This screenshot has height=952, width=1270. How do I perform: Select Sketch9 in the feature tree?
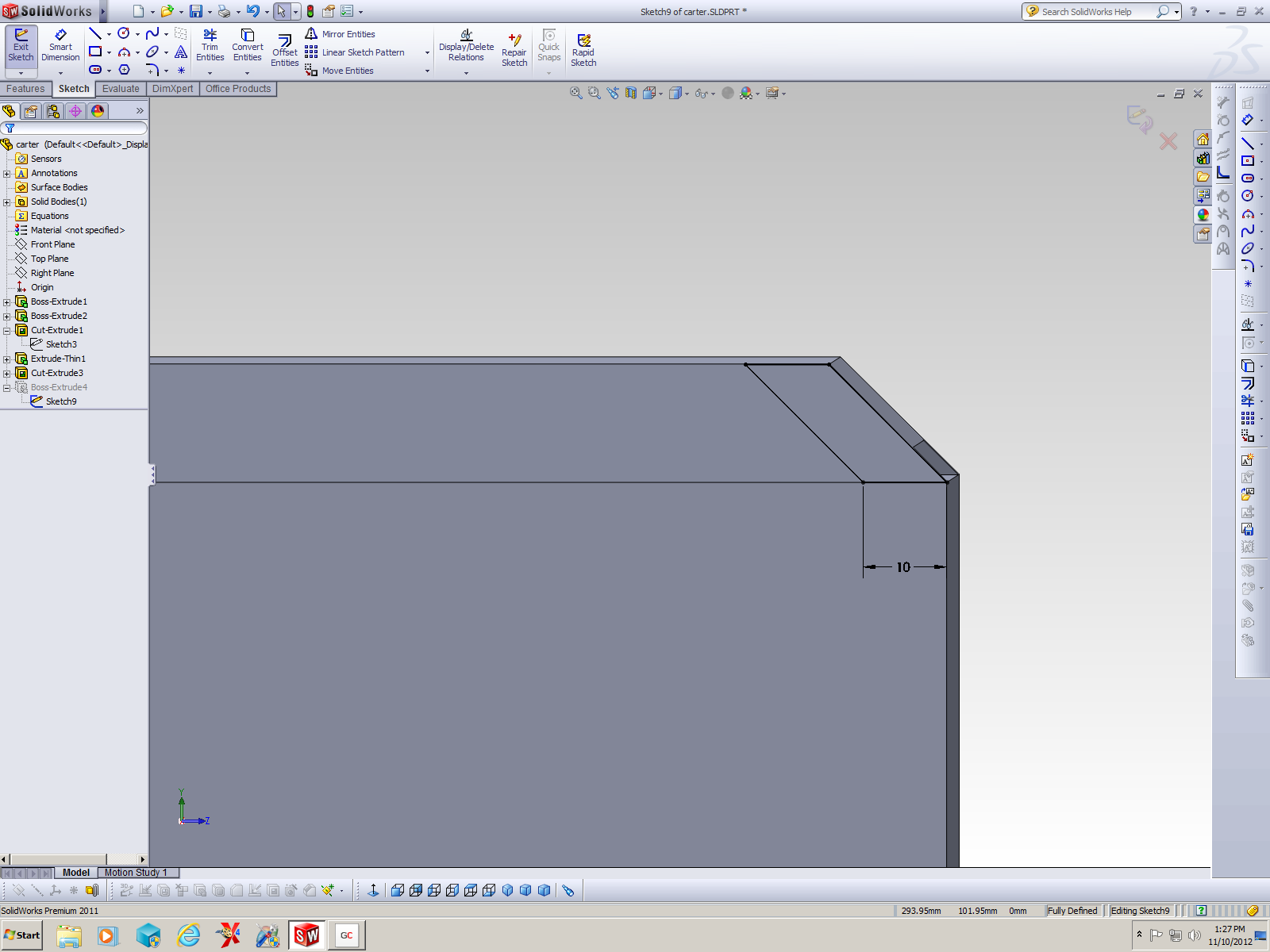[x=61, y=401]
